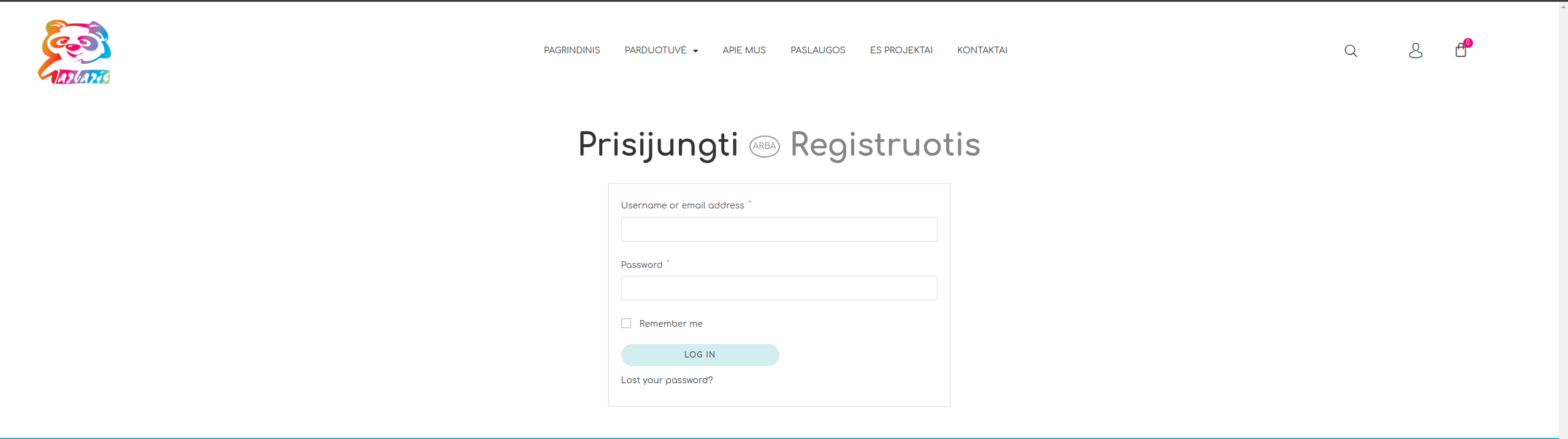This screenshot has width=1568, height=439.
Task: Click the colorful panda logo
Action: (x=74, y=52)
